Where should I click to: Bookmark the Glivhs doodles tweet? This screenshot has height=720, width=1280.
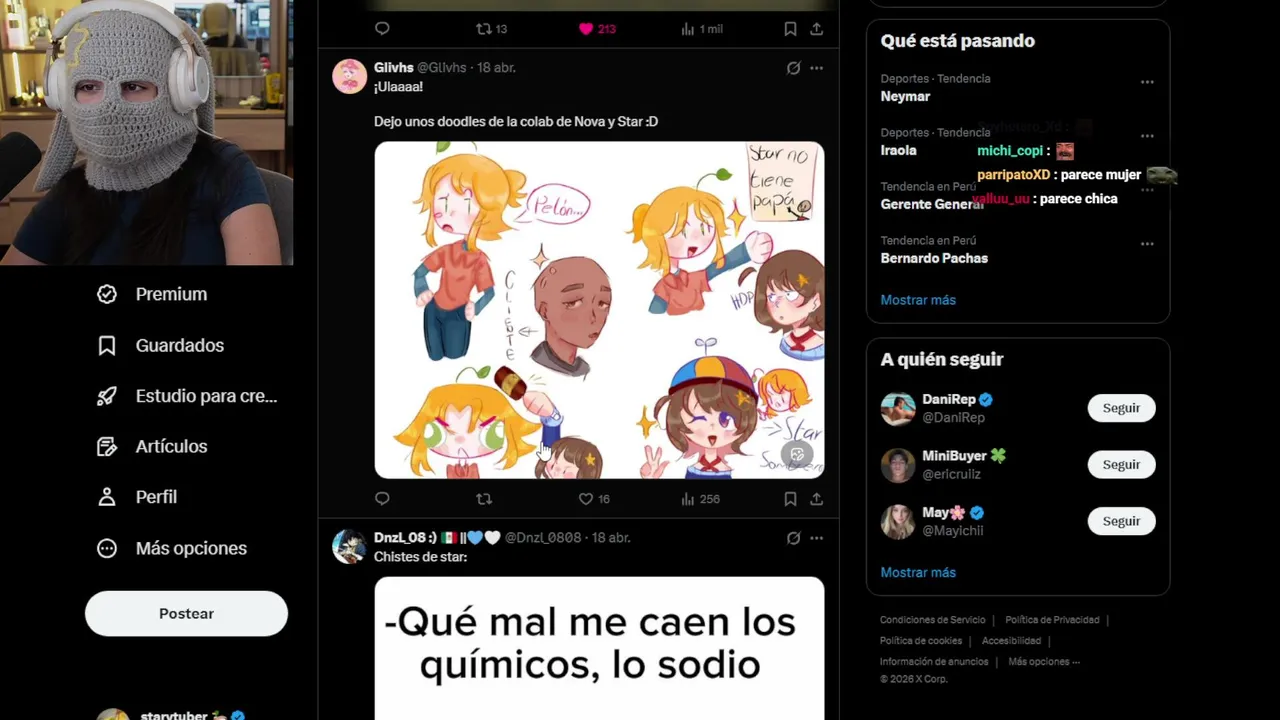point(790,499)
